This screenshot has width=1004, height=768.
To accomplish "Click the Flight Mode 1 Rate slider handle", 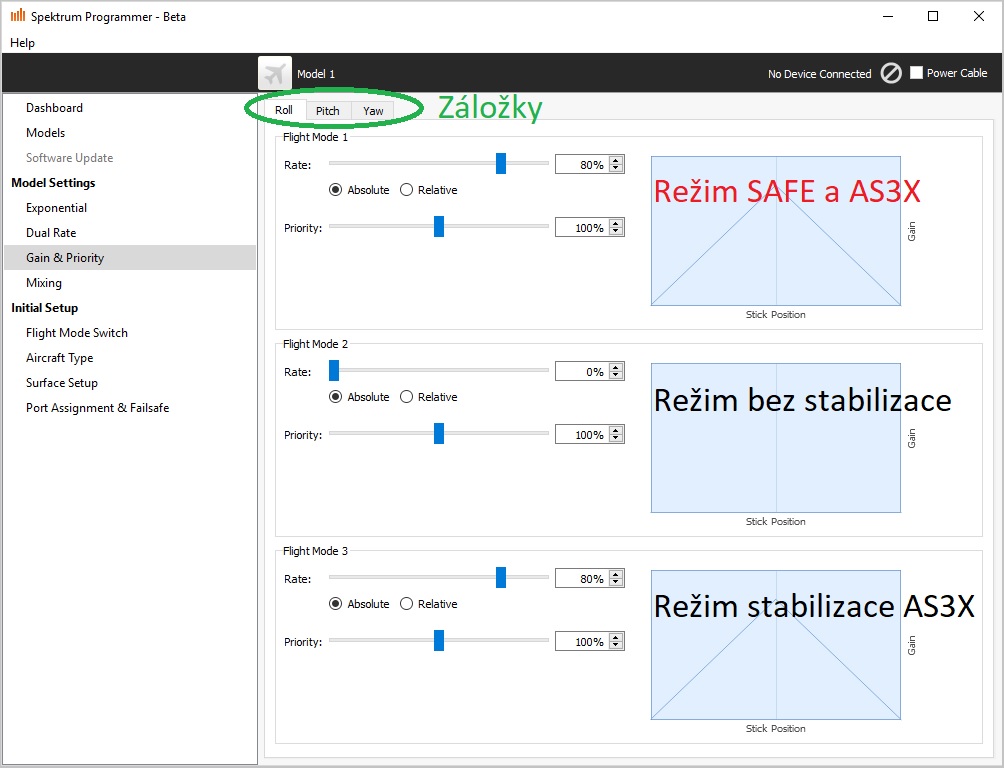I will 501,164.
